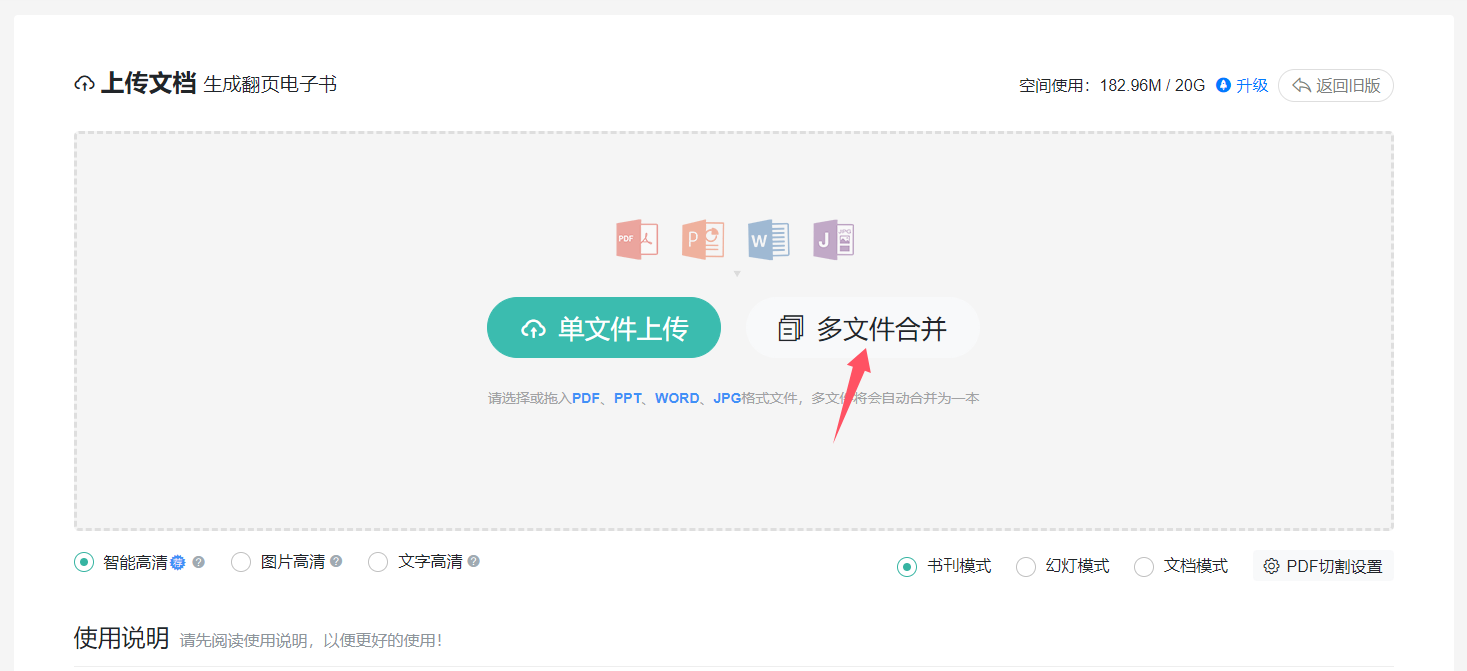Select 书刊模式 display mode

click(907, 567)
